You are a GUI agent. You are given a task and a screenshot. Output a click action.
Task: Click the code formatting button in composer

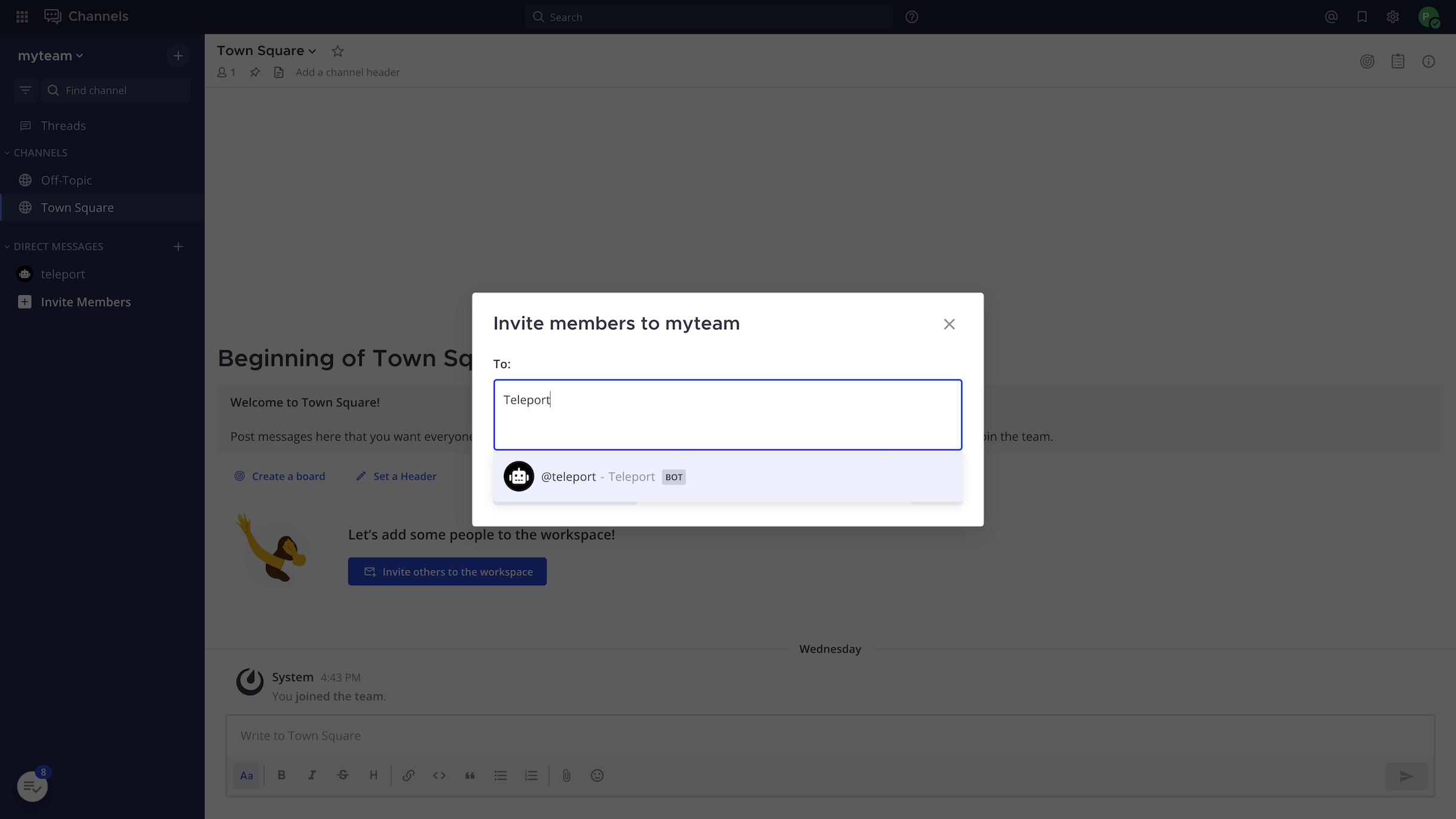tap(438, 775)
